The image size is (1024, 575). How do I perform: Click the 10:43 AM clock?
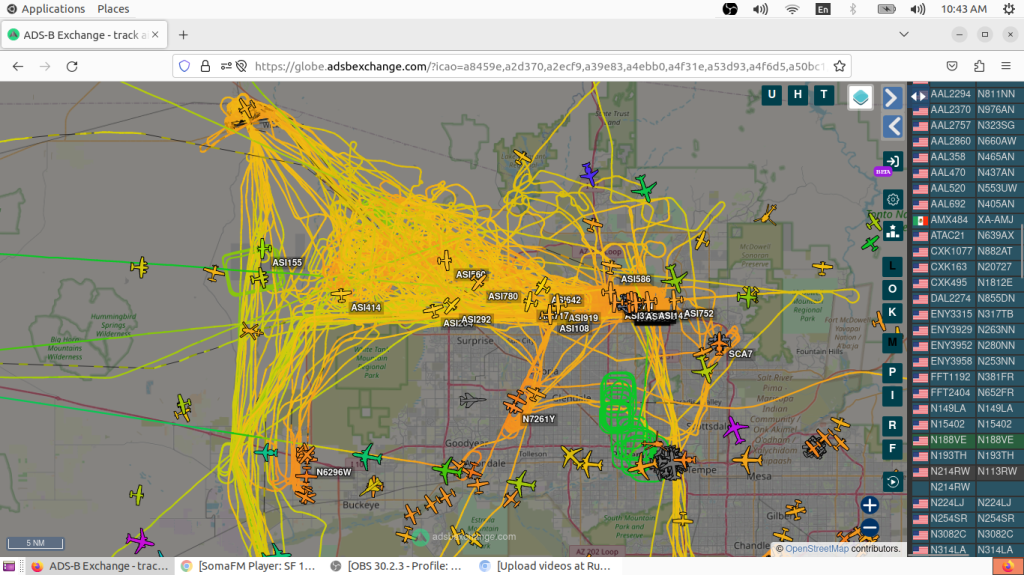(x=964, y=9)
